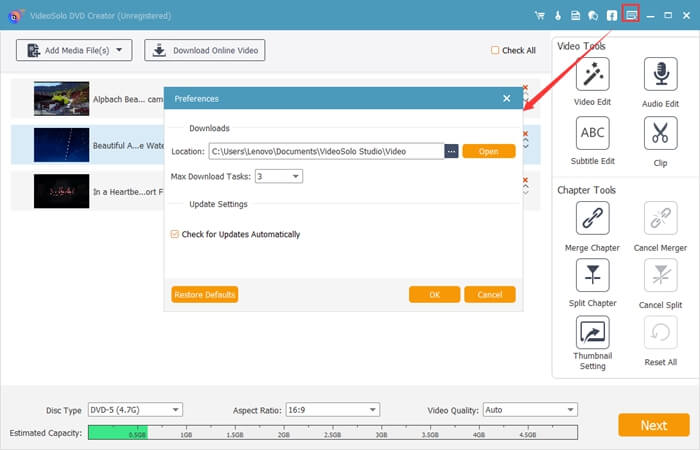This screenshot has height=450, width=700.
Task: Click the Cancel Merger broken link icon
Action: (660, 218)
